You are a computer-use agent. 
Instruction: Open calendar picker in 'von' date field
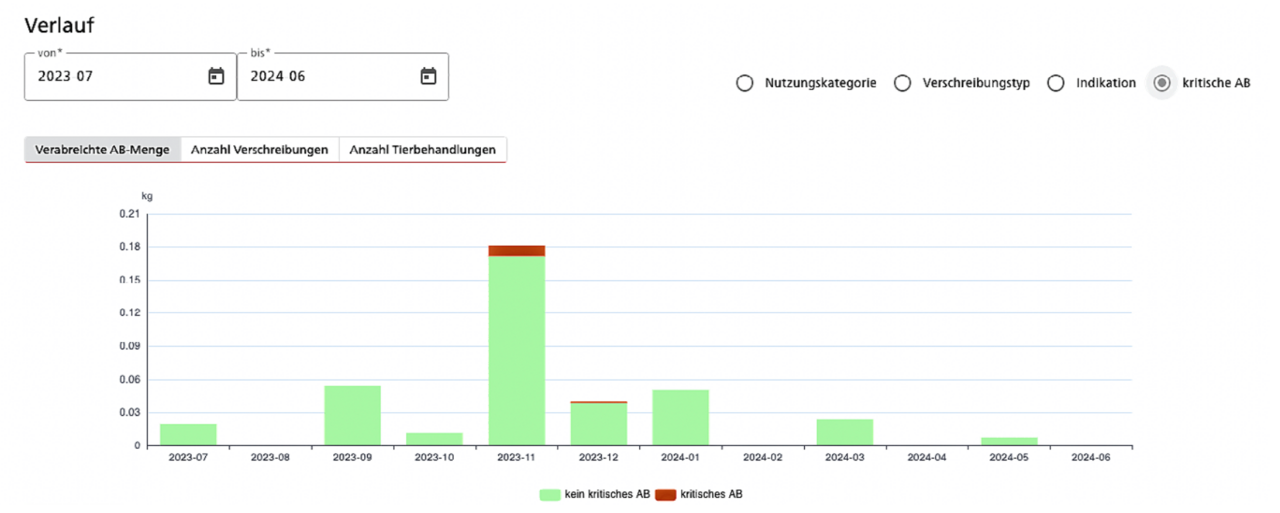(x=216, y=76)
